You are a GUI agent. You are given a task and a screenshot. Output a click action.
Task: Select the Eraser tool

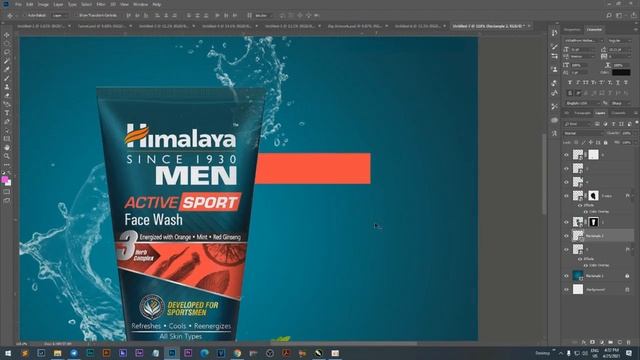[x=7, y=96]
